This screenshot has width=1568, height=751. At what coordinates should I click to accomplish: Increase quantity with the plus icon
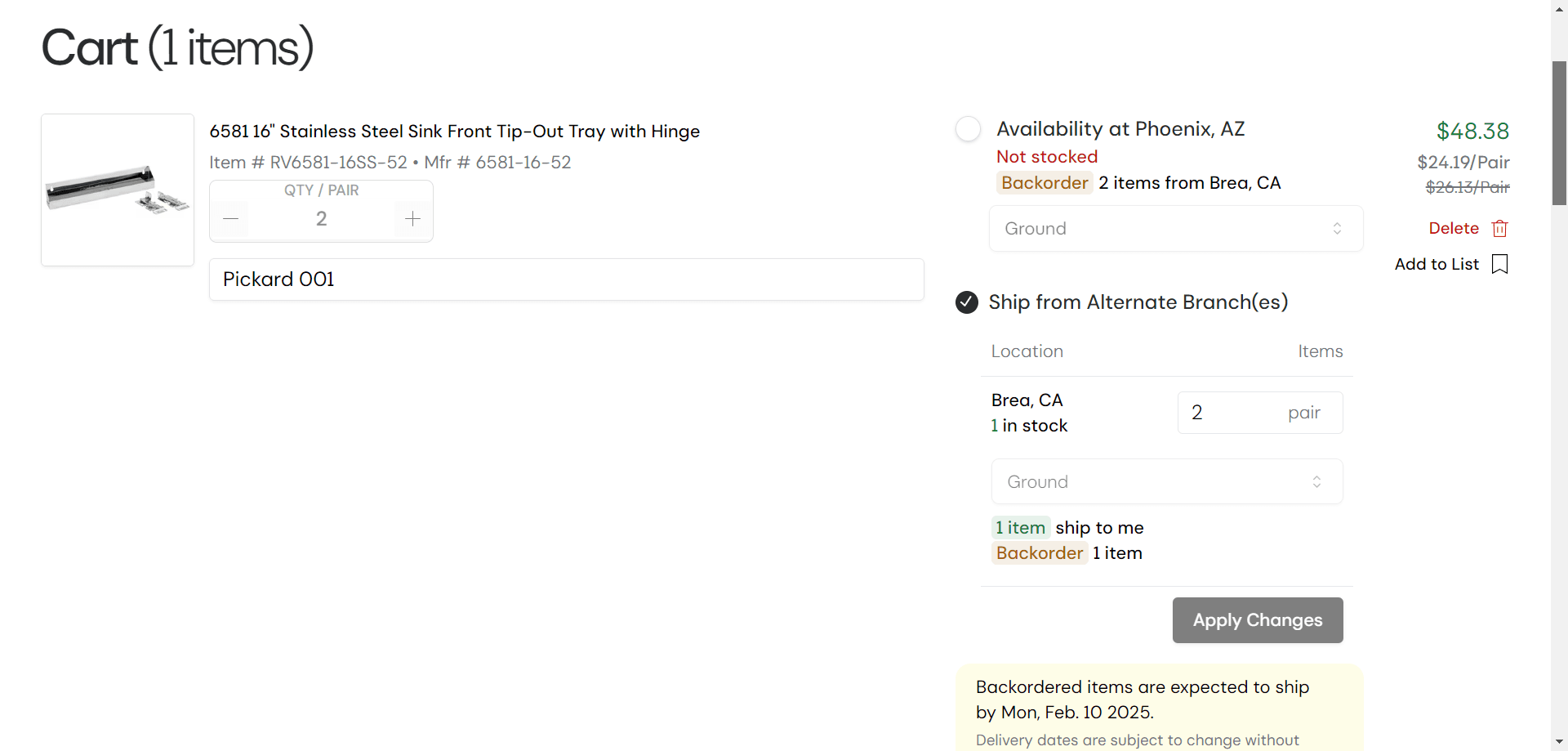click(412, 219)
